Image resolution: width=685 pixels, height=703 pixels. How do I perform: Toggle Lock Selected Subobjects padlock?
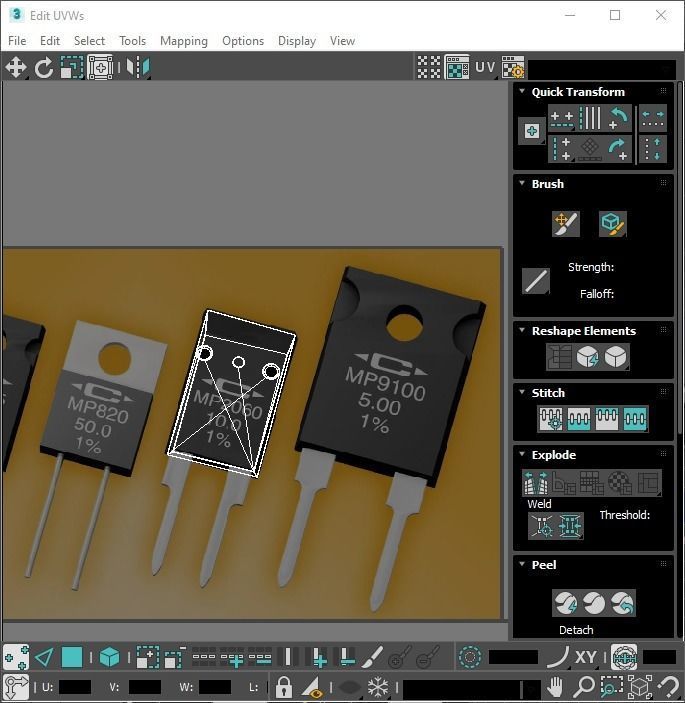[x=284, y=687]
